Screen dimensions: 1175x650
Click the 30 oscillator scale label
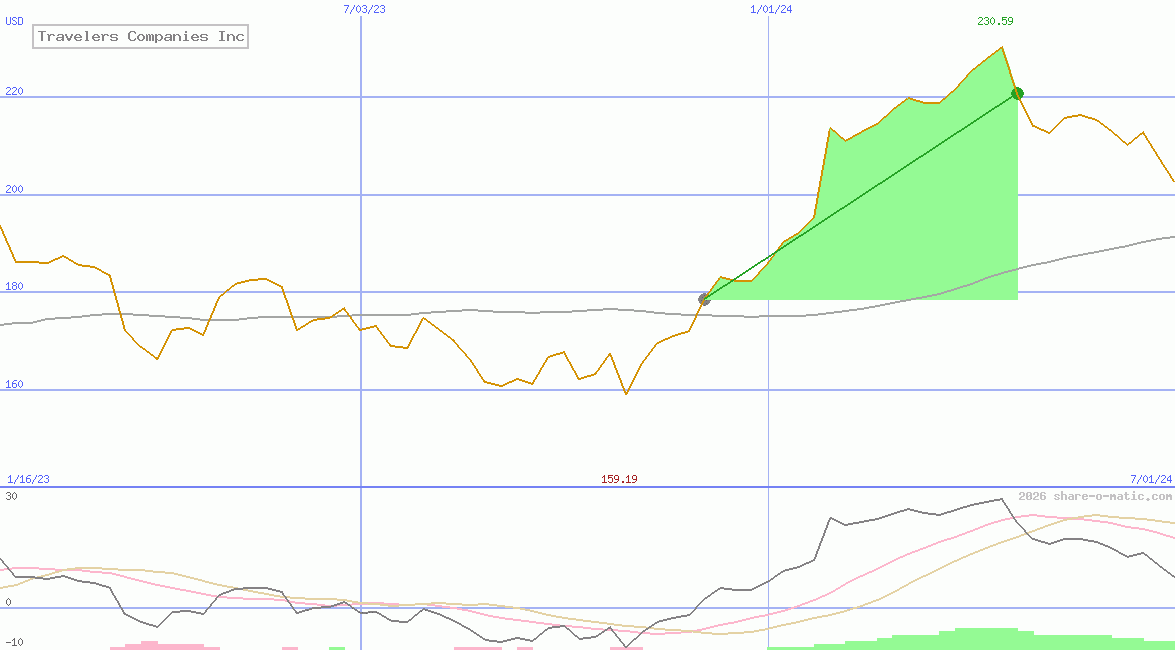point(11,496)
